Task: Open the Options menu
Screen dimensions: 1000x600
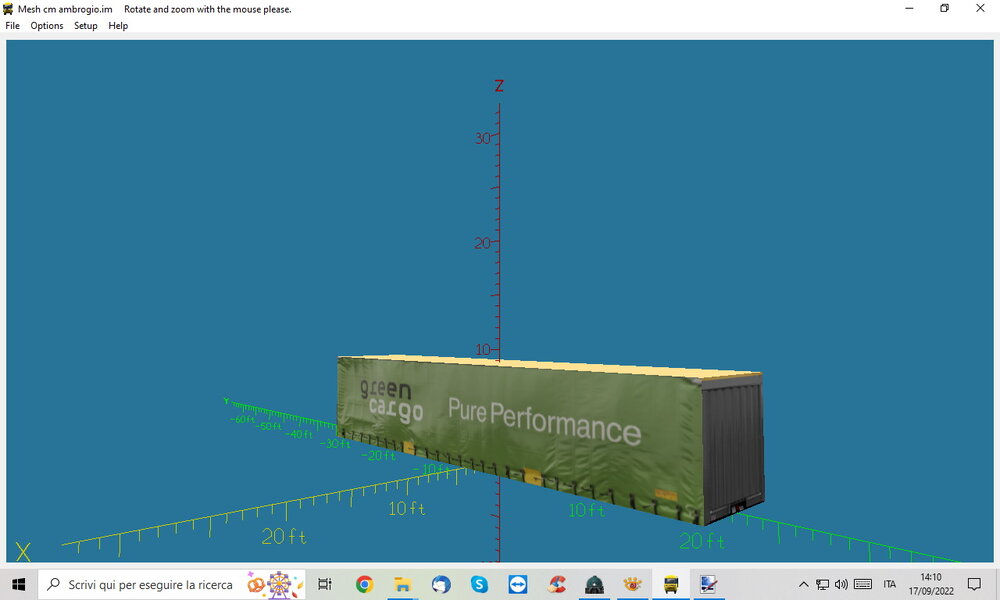Action: point(47,26)
